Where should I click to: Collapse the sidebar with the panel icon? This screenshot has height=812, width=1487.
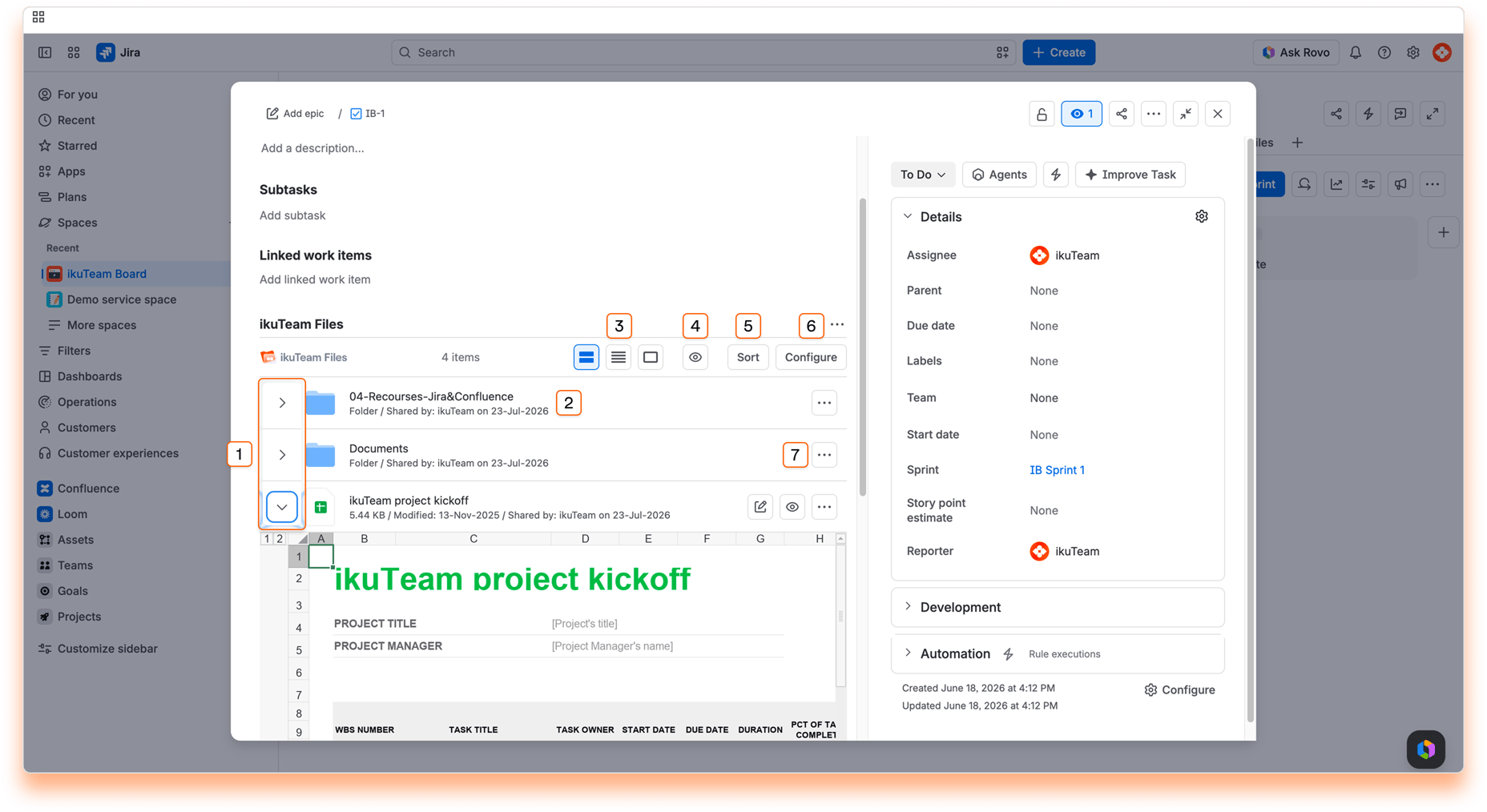pyautogui.click(x=45, y=52)
